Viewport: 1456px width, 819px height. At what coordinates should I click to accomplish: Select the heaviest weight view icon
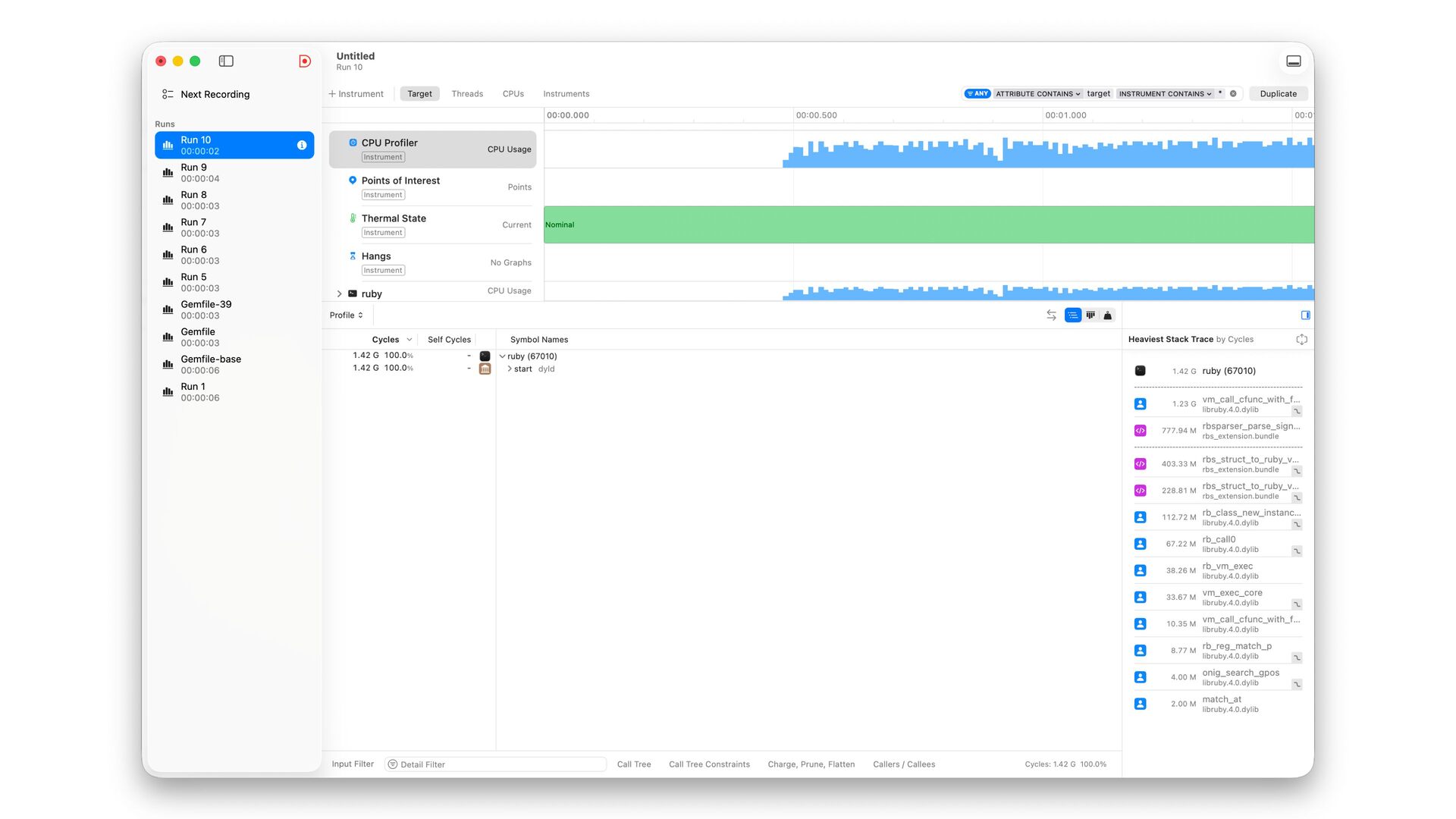1108,315
